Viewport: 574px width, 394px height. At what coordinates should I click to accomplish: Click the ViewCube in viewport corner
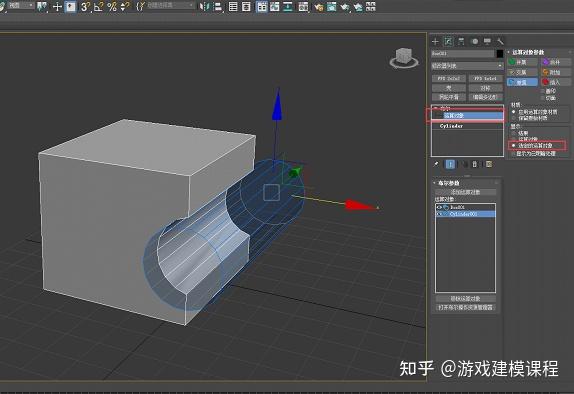pos(404,58)
